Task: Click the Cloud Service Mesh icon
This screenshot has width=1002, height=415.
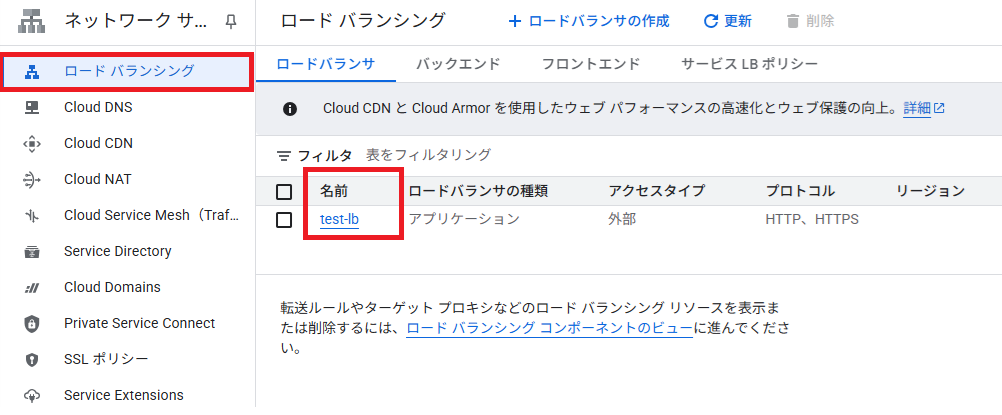Action: coord(31,215)
